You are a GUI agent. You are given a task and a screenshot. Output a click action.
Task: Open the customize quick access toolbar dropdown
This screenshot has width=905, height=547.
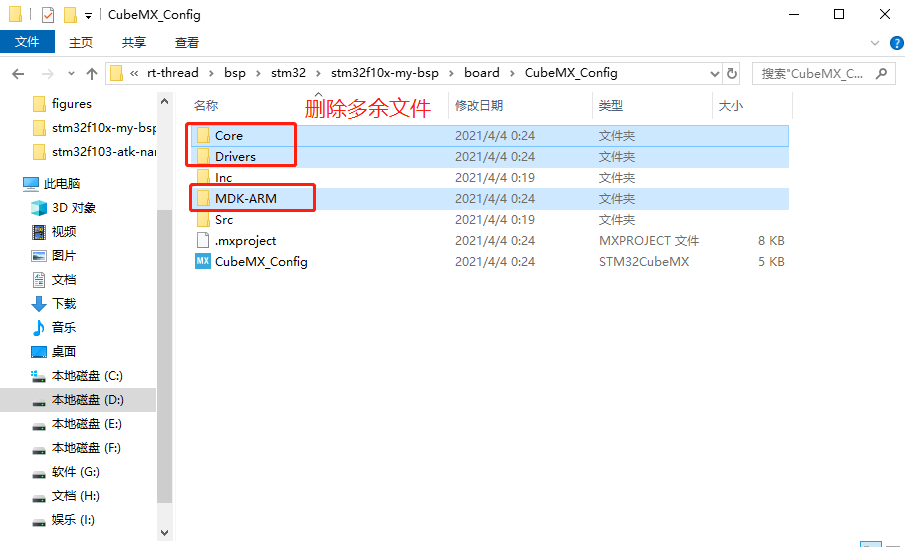point(88,16)
